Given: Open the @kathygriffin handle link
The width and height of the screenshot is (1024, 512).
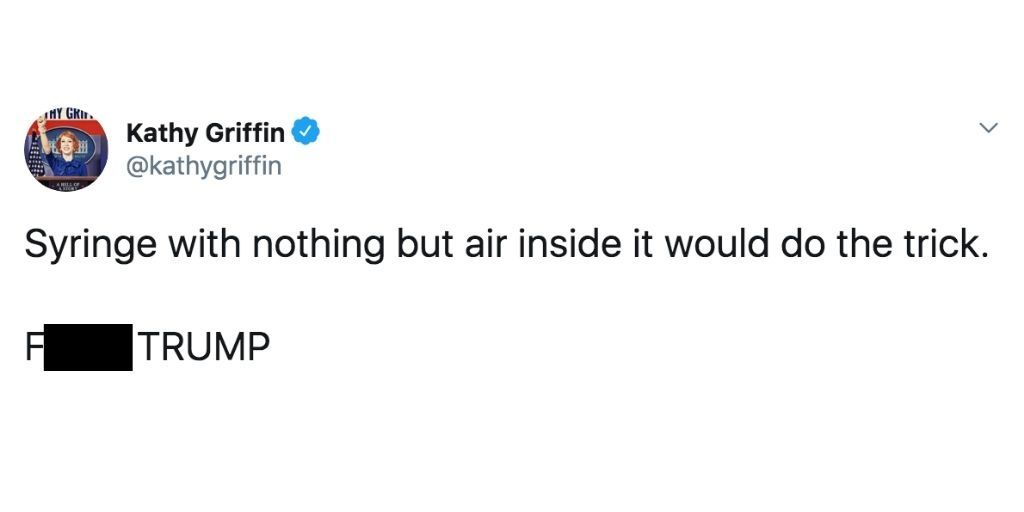Looking at the screenshot, I should (204, 166).
